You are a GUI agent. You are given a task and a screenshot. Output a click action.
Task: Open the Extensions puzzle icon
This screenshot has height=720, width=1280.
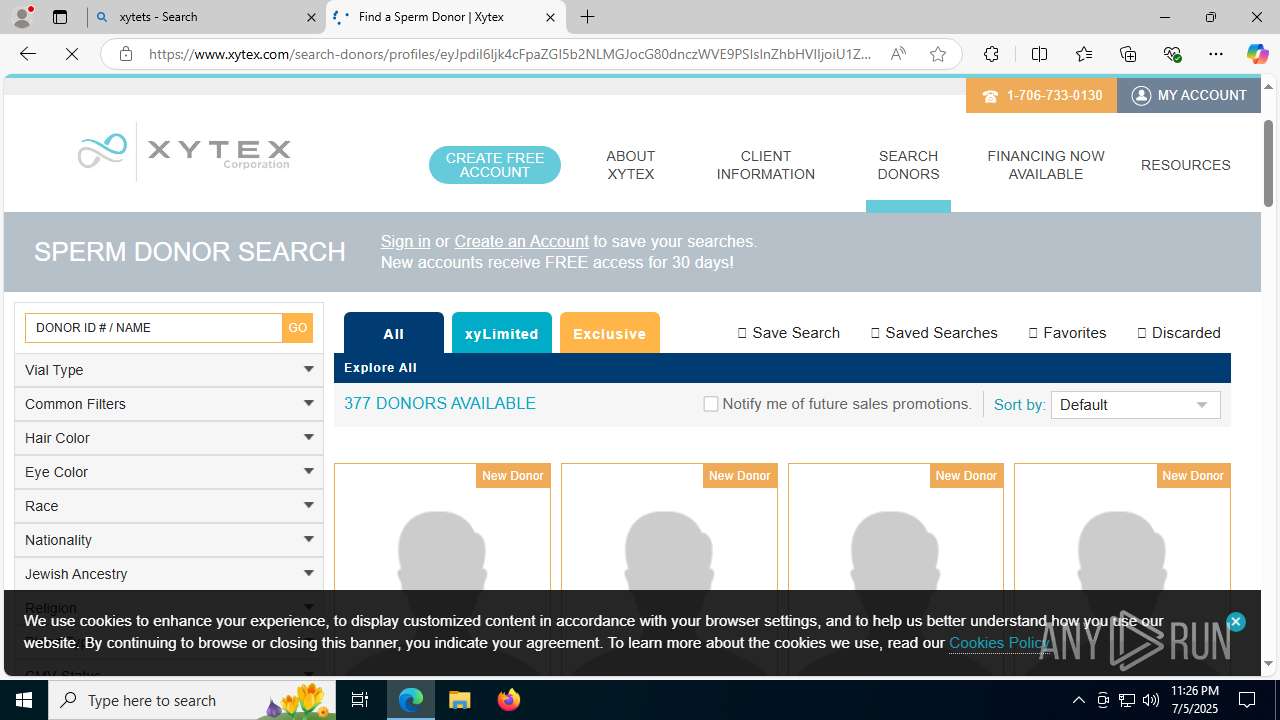click(x=991, y=54)
